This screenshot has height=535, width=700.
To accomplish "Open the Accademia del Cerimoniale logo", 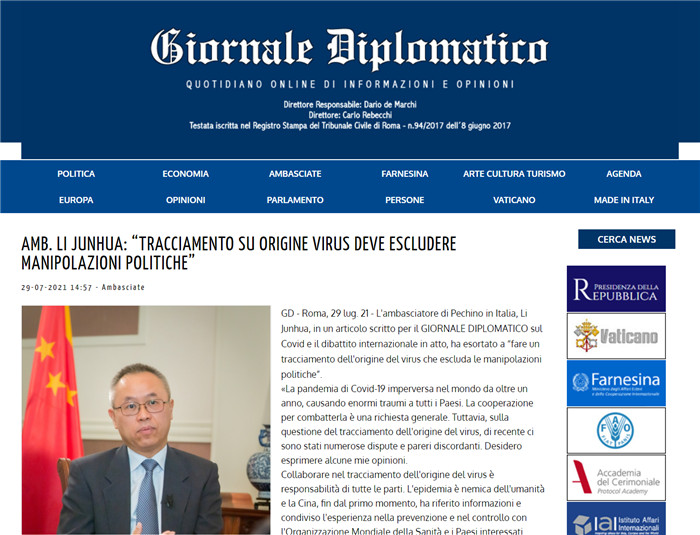I will (616, 478).
